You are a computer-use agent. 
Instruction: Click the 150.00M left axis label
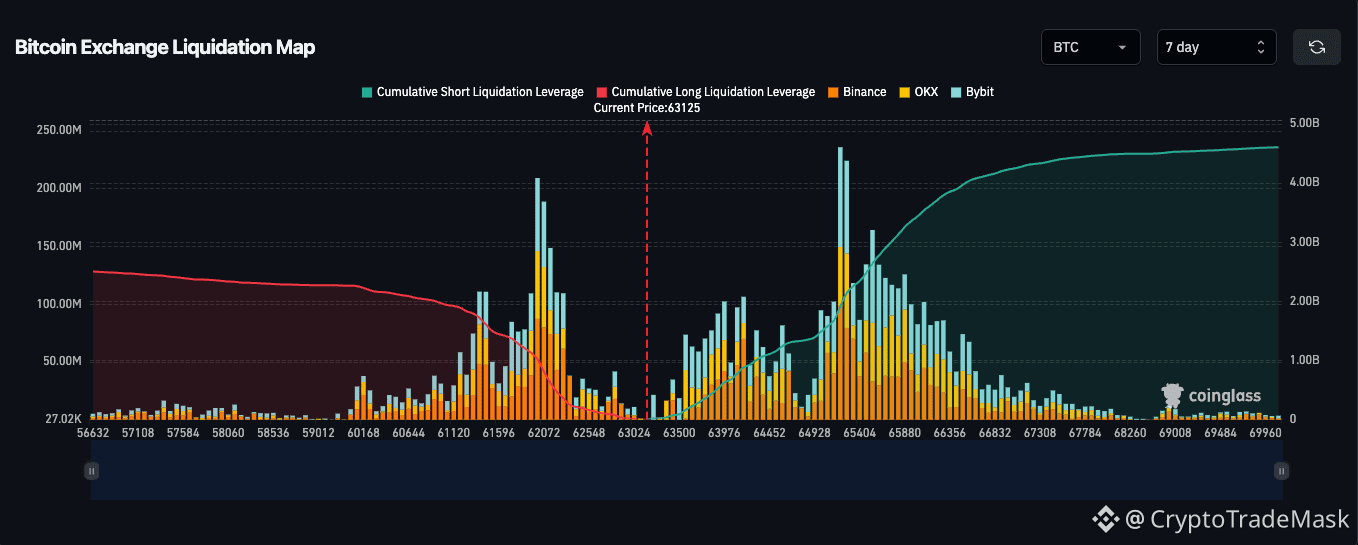(60, 246)
